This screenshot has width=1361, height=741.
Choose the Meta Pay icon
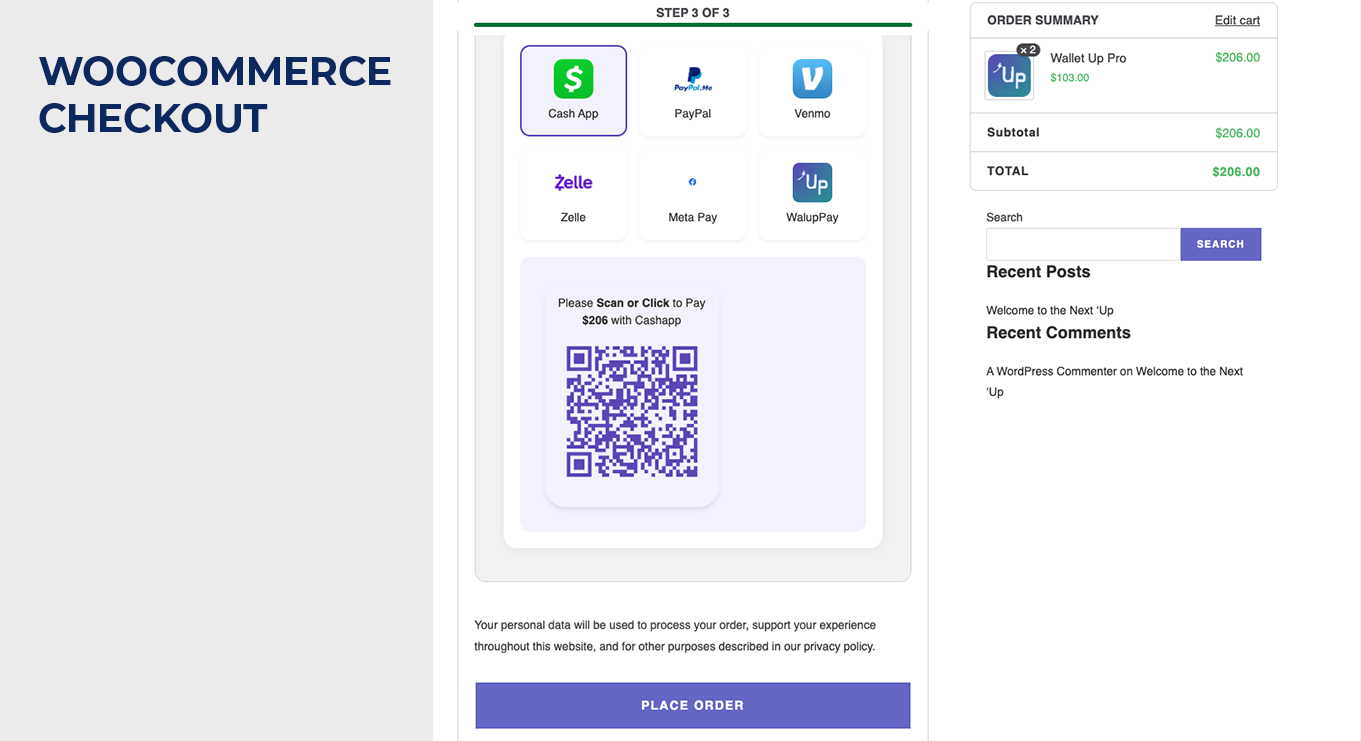coord(693,182)
